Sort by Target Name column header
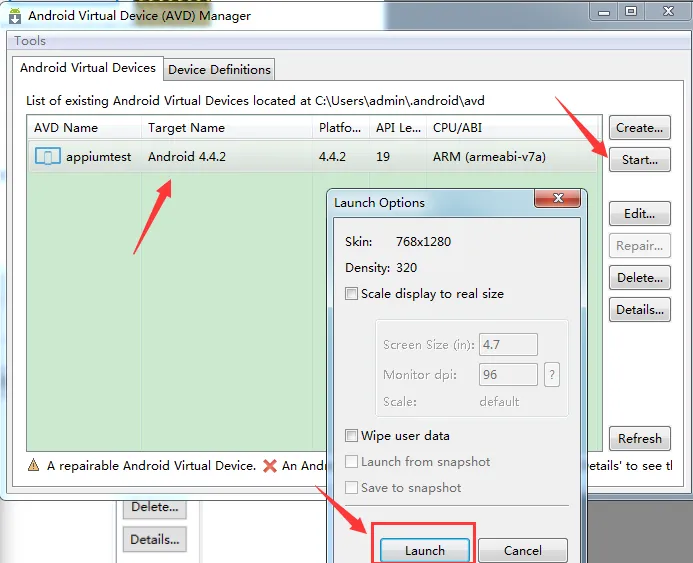Viewport: 693px width, 563px height. click(227, 128)
